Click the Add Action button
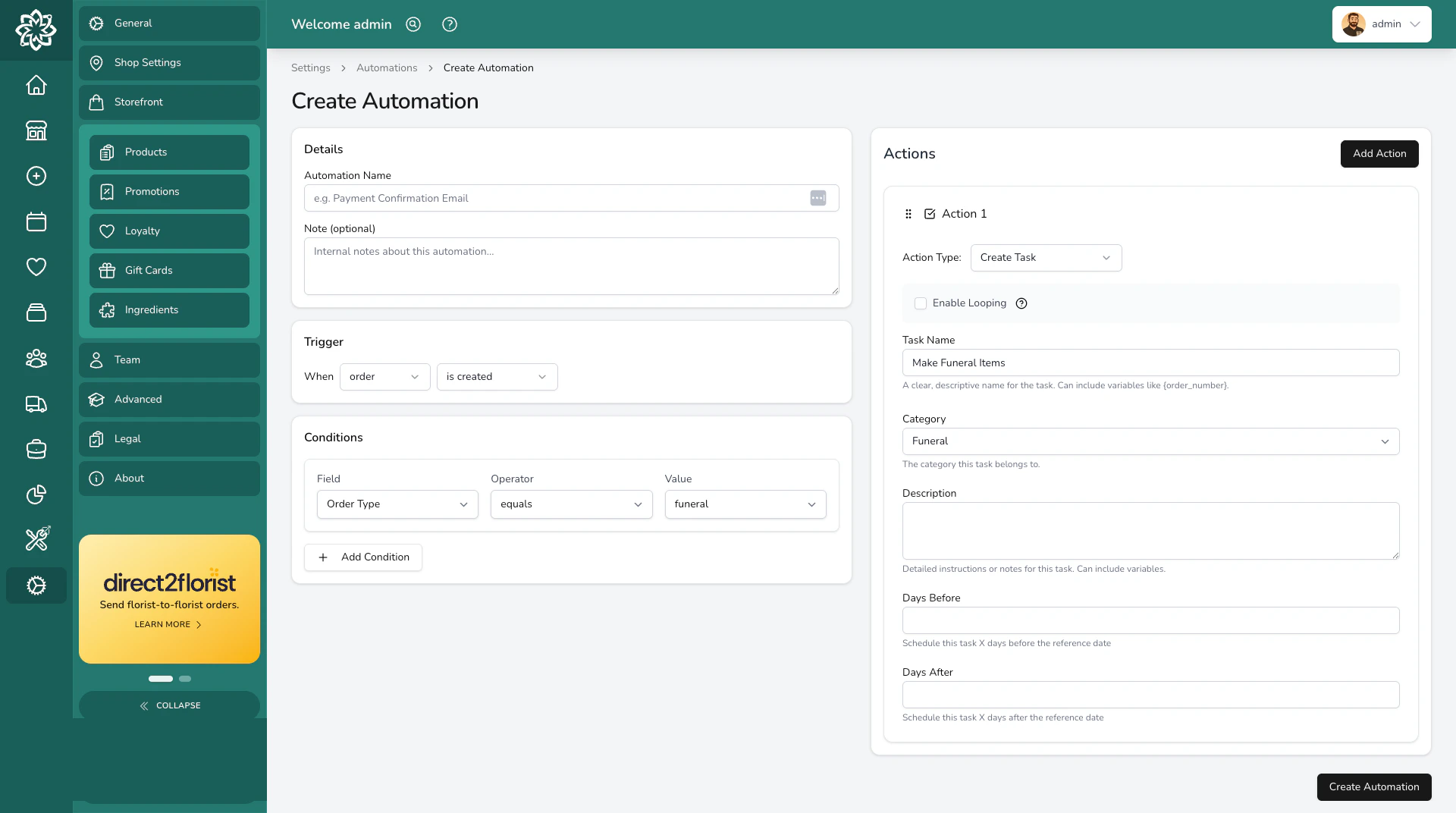Image resolution: width=1456 pixels, height=813 pixels. (1379, 154)
